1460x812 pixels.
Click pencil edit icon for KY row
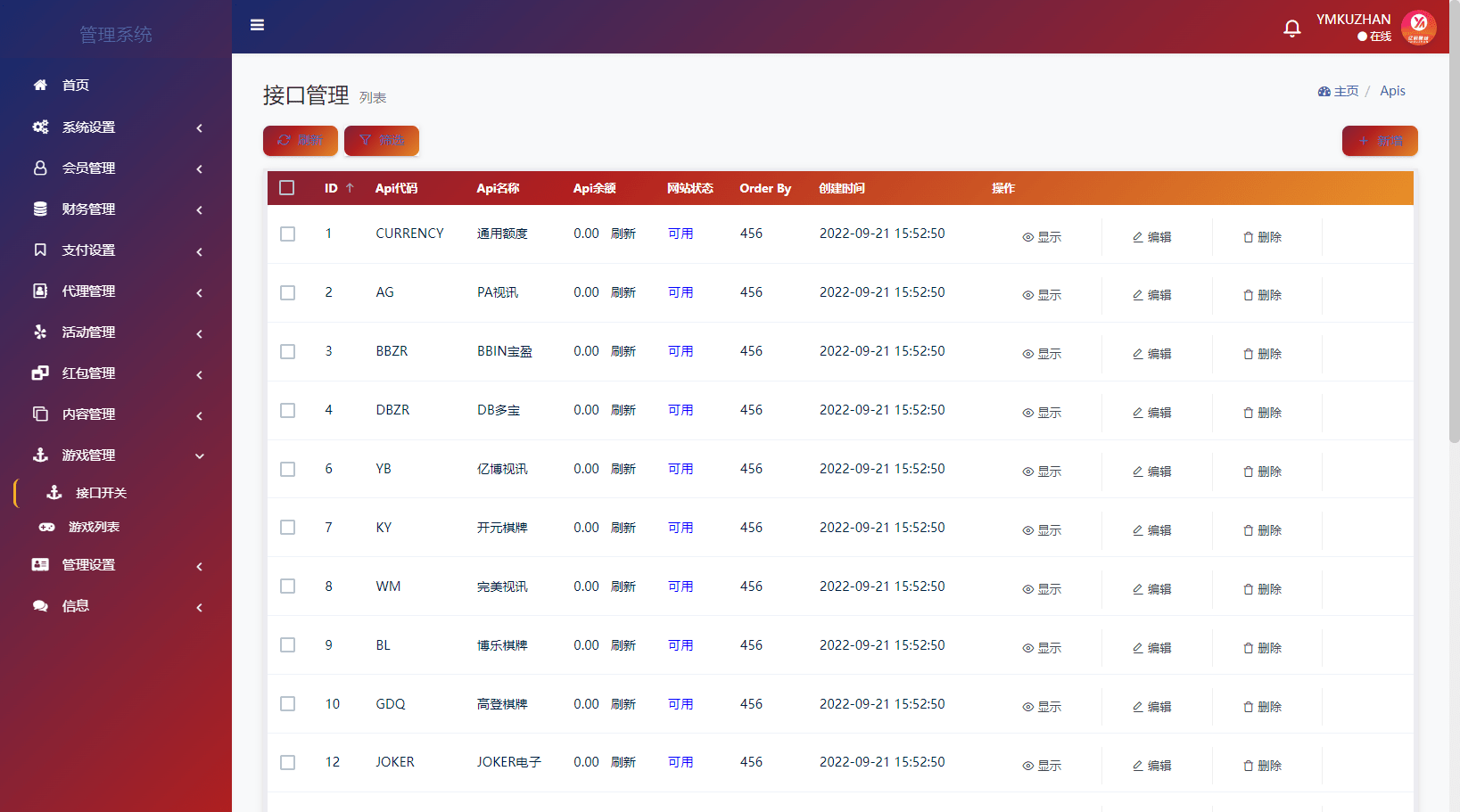pyautogui.click(x=1138, y=530)
